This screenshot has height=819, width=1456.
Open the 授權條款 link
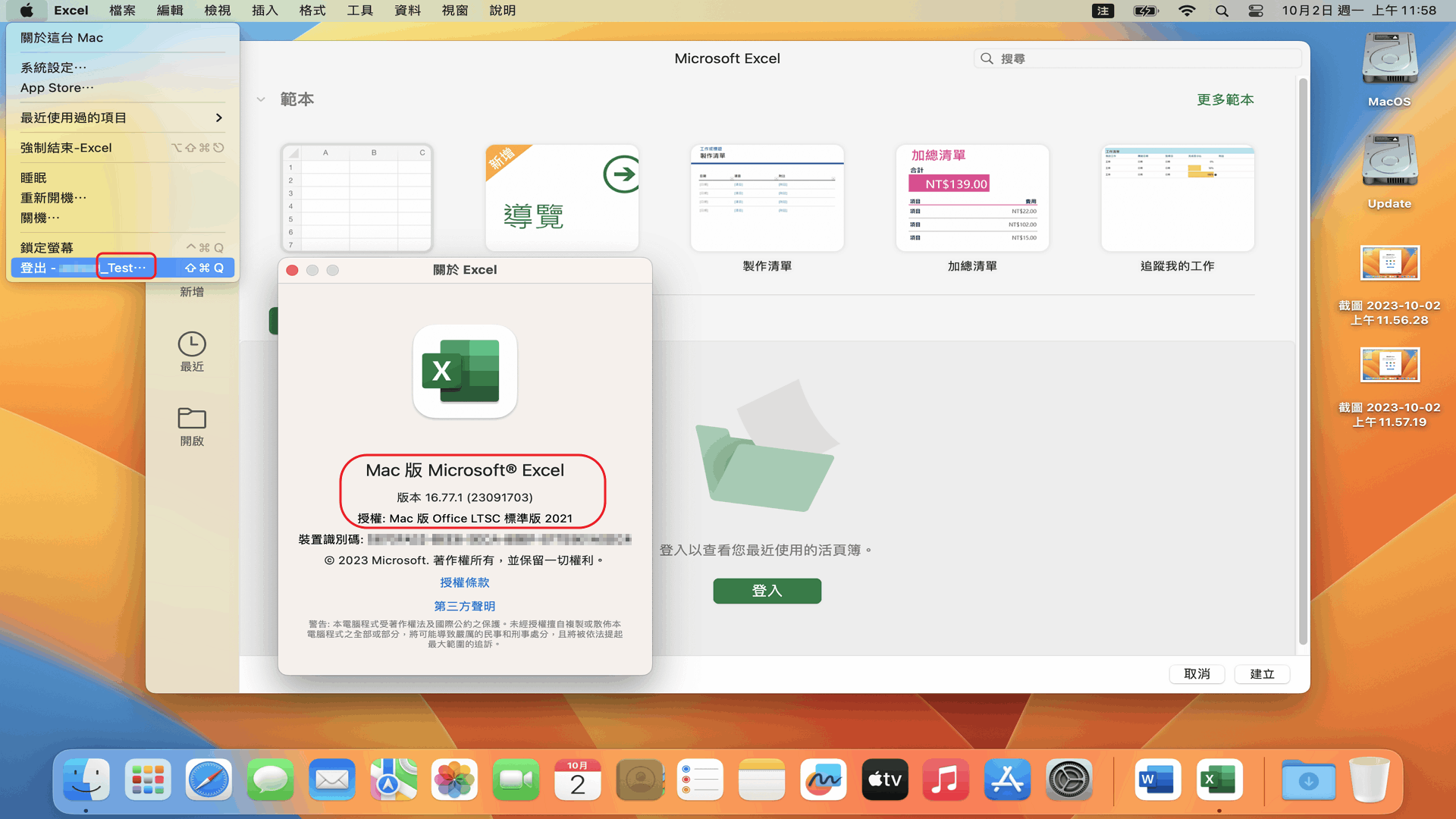(x=465, y=582)
